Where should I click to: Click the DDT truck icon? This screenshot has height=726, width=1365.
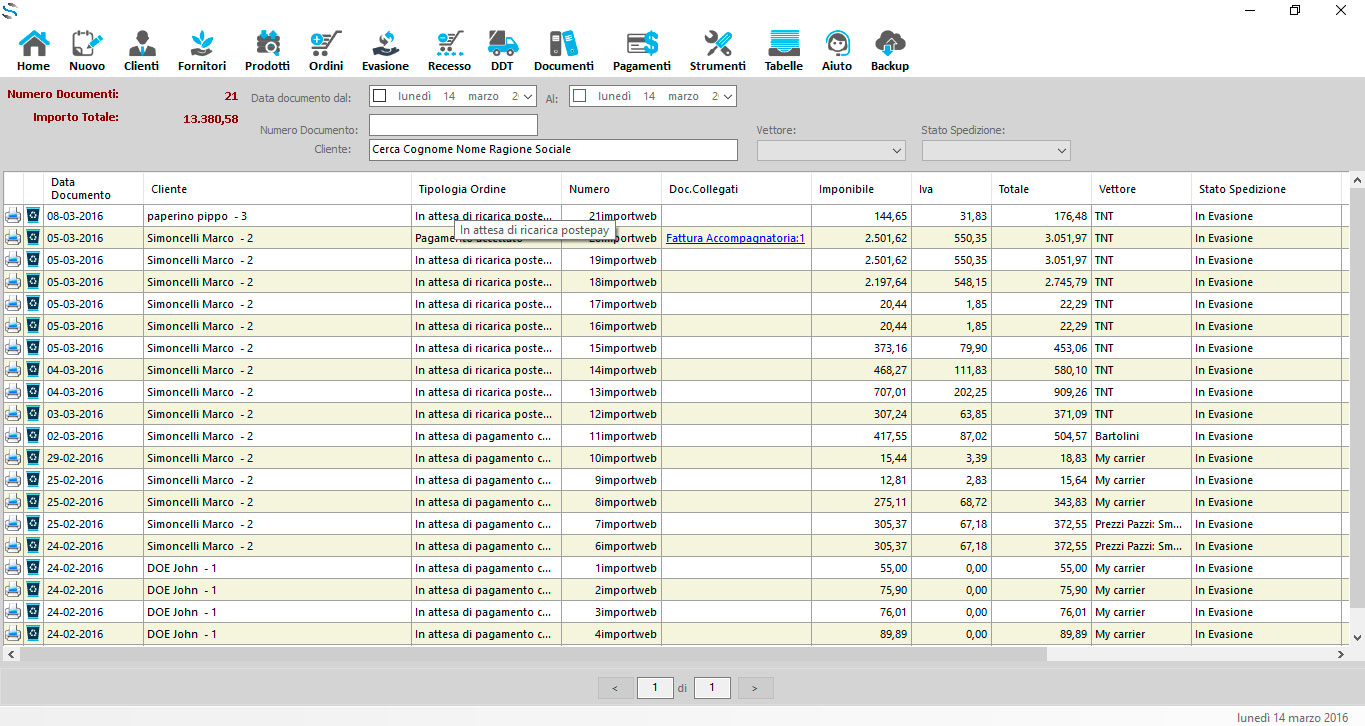pyautogui.click(x=502, y=50)
